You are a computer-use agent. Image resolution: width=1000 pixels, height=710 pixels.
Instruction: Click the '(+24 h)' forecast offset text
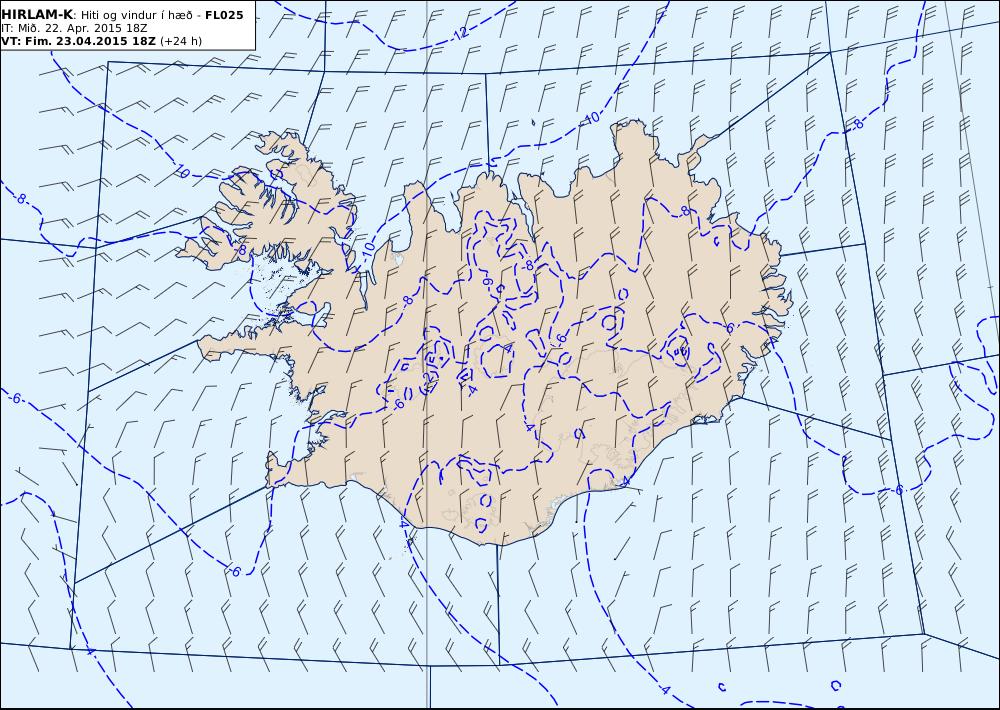coord(180,41)
